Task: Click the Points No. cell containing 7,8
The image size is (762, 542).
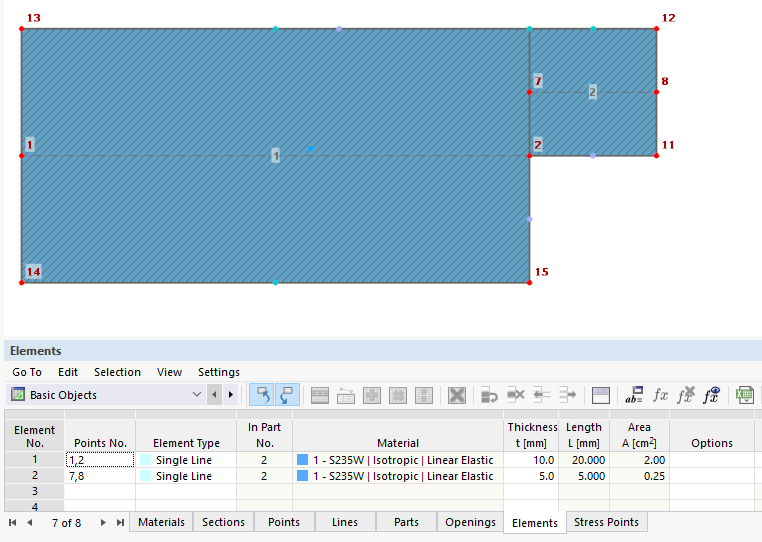Action: pos(100,476)
